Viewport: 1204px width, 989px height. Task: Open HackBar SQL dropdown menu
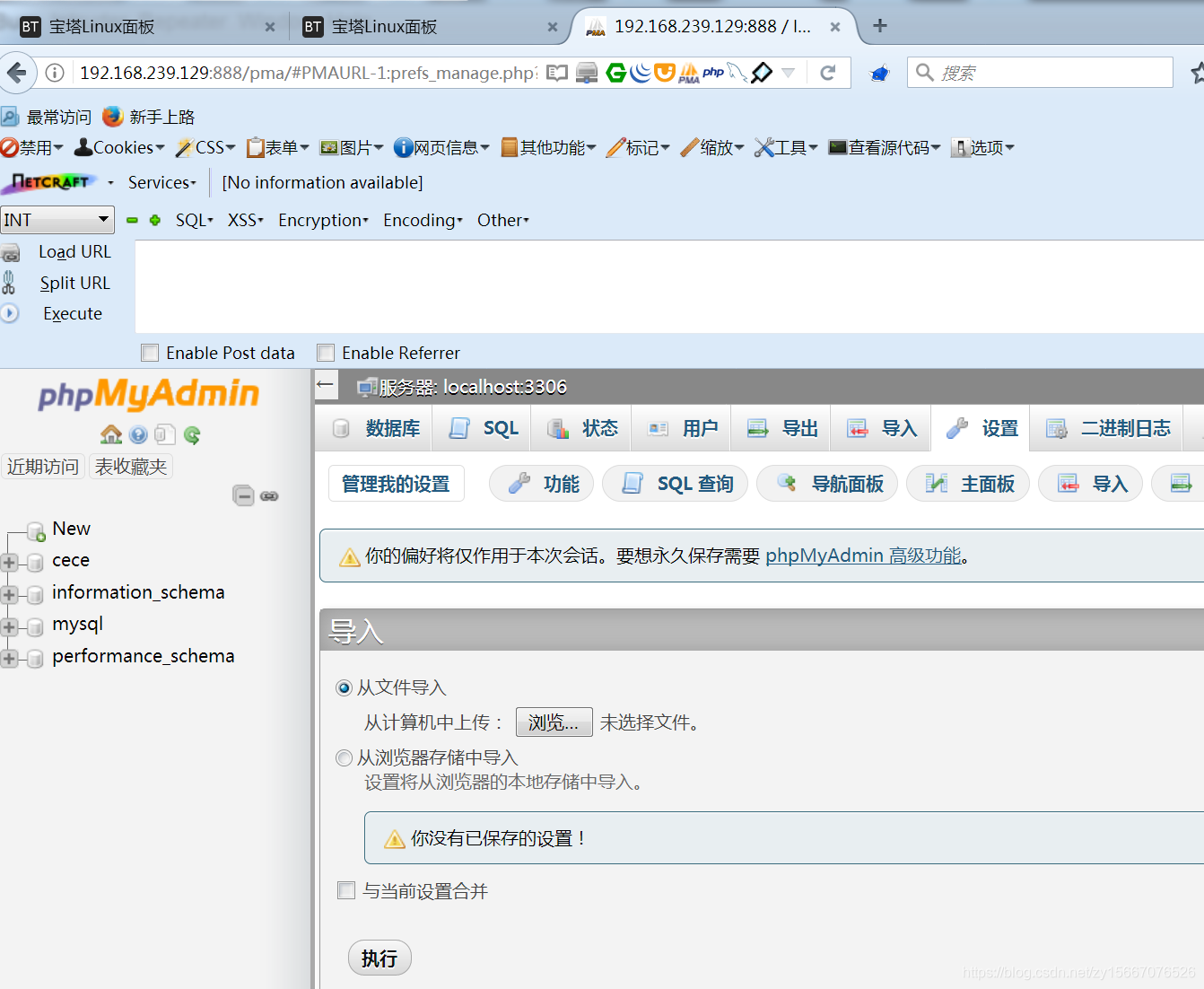(x=194, y=220)
